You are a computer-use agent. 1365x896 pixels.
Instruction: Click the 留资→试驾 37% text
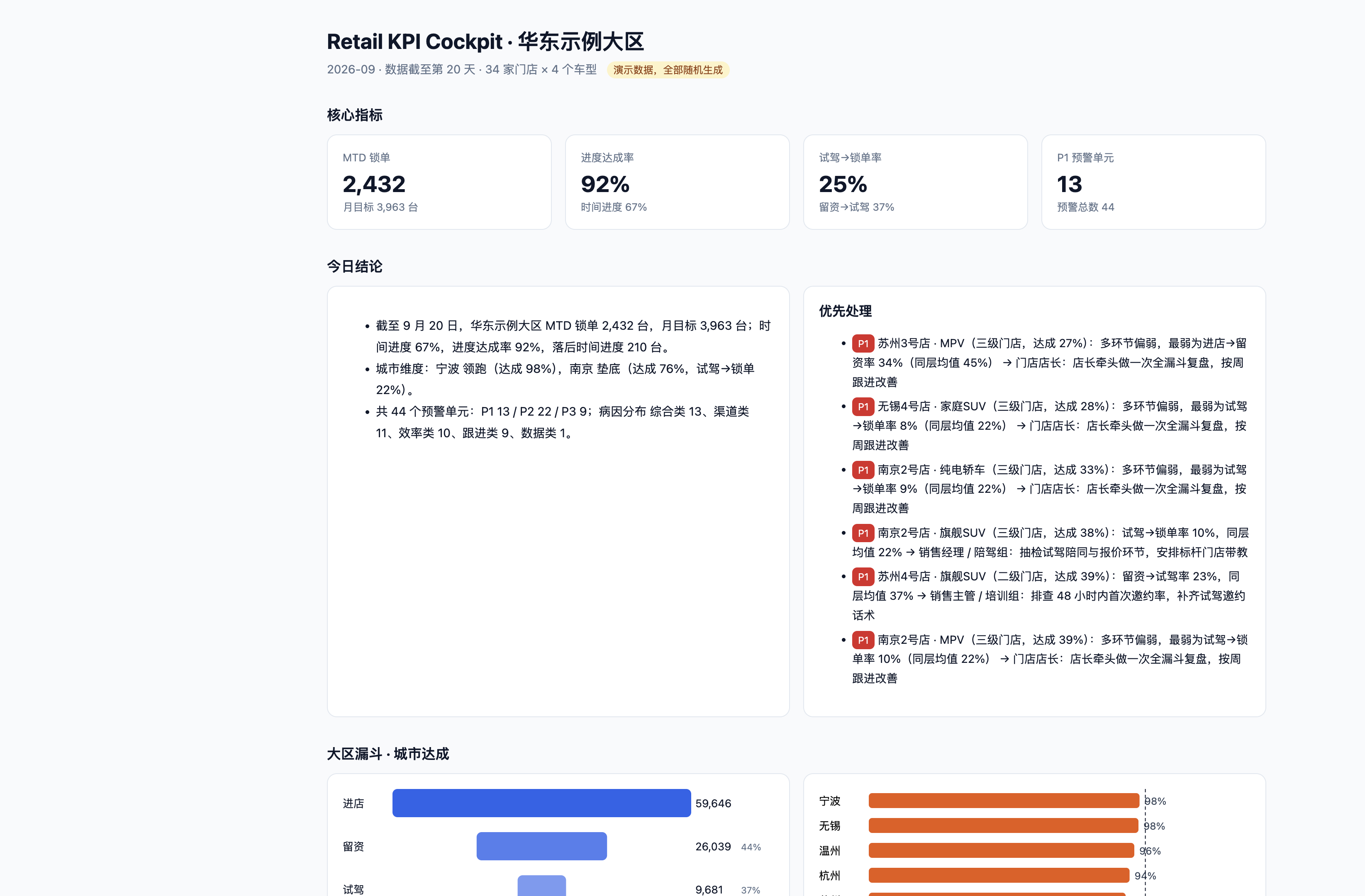point(856,207)
